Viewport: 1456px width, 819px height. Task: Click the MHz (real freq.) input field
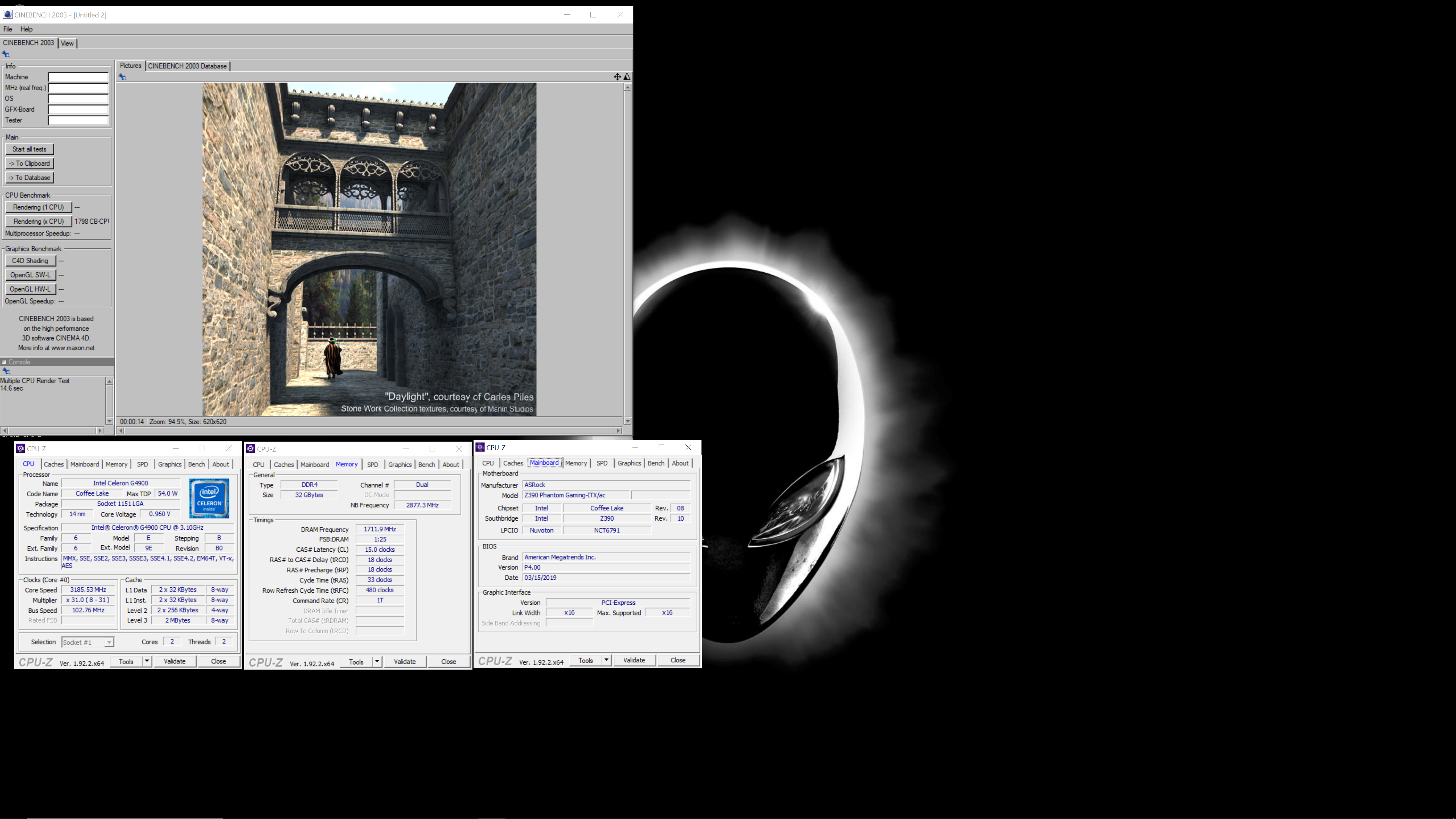click(78, 88)
